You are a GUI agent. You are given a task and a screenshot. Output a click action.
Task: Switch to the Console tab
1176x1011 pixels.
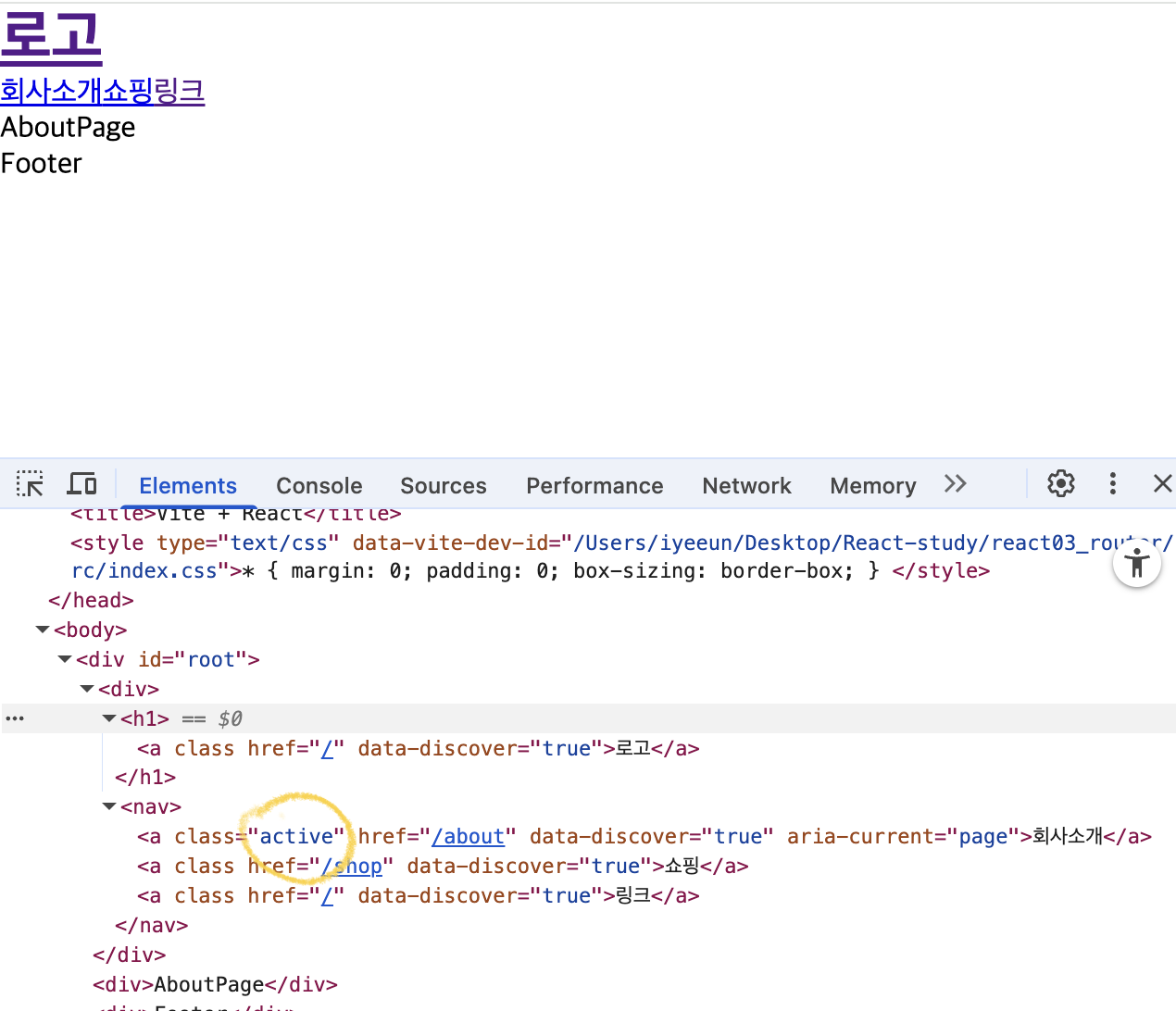coord(319,485)
